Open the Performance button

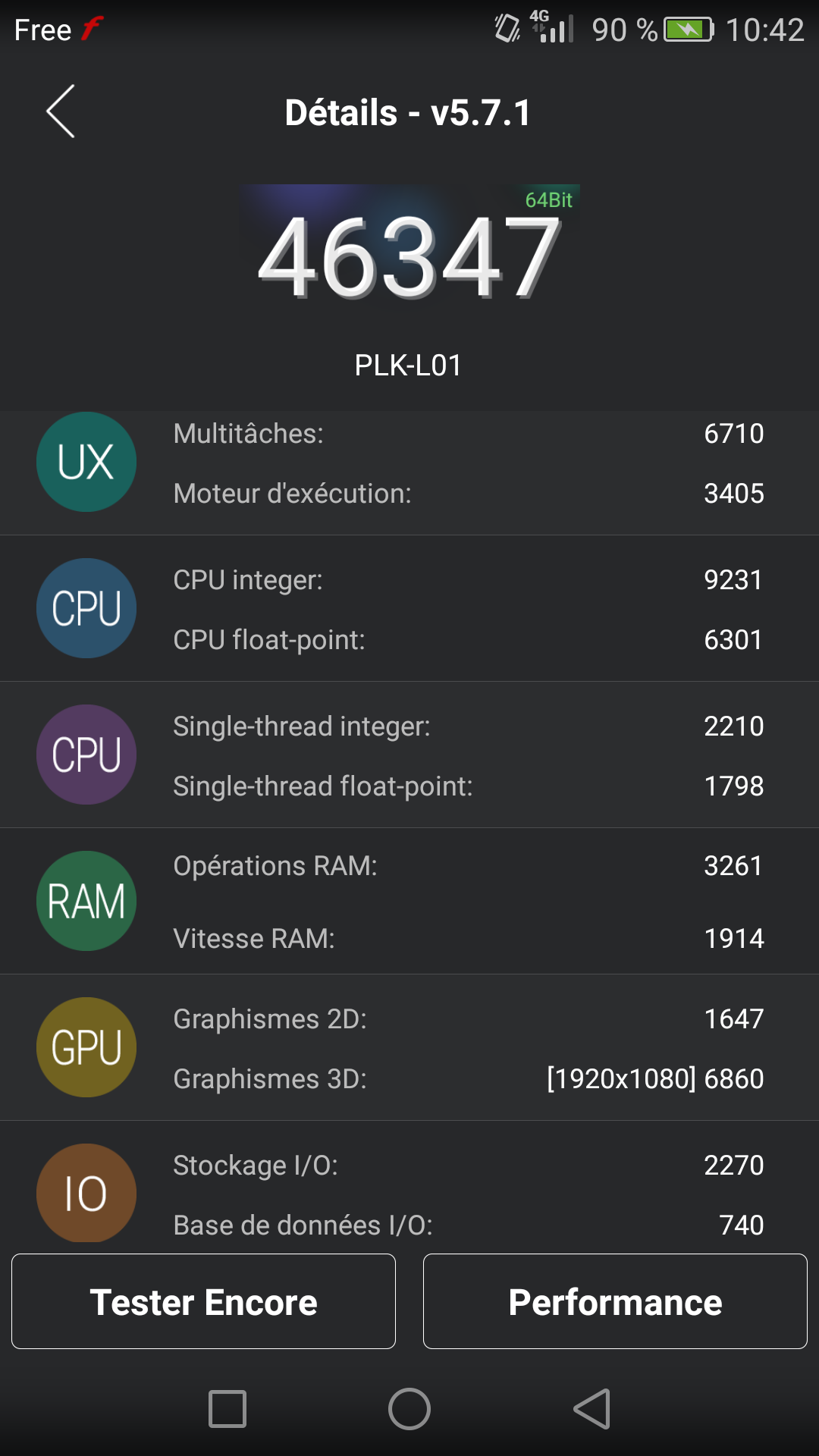tap(615, 1301)
